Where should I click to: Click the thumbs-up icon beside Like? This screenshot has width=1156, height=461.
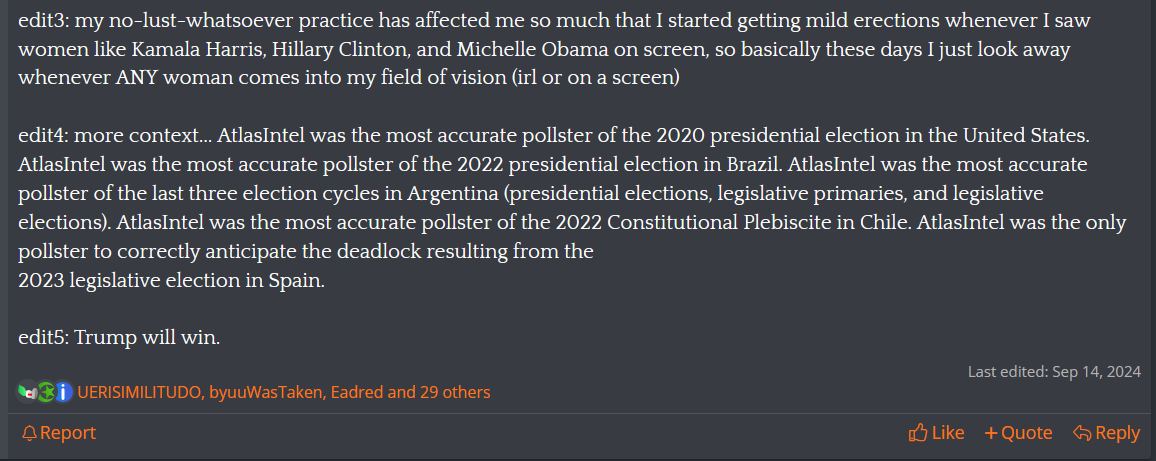(918, 433)
